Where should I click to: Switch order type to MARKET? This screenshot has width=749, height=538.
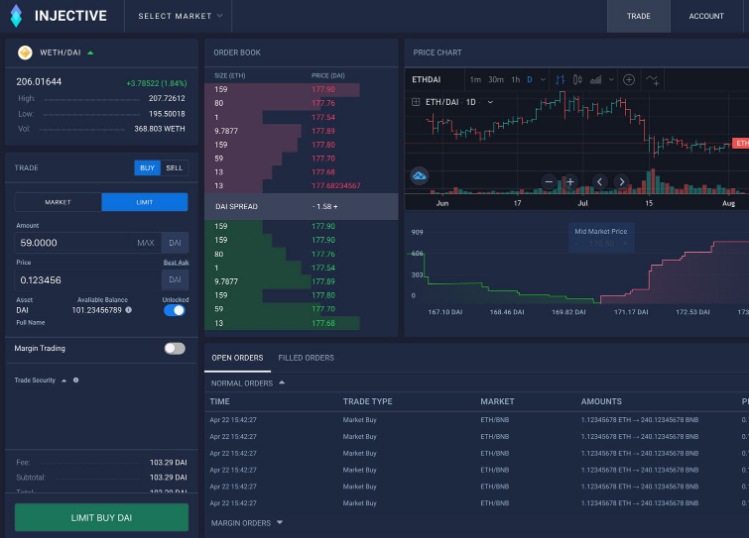58,202
